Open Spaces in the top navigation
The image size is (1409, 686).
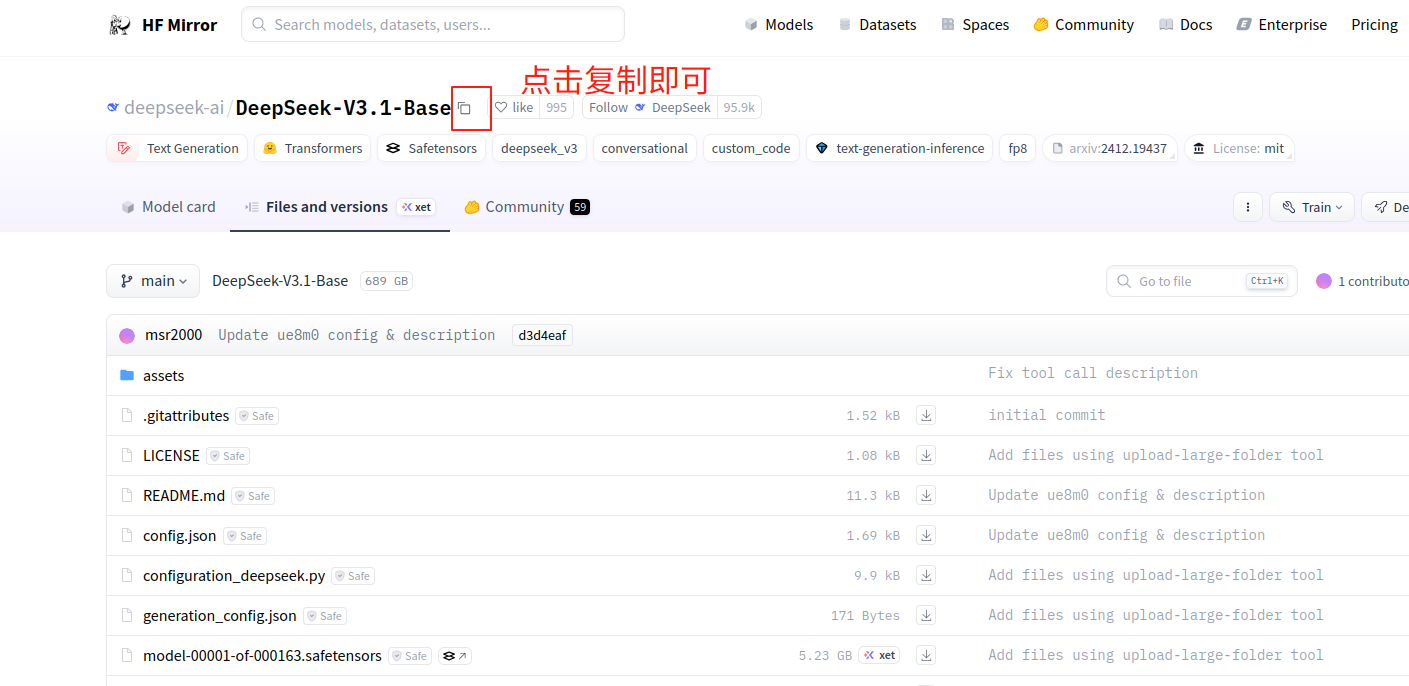click(975, 25)
